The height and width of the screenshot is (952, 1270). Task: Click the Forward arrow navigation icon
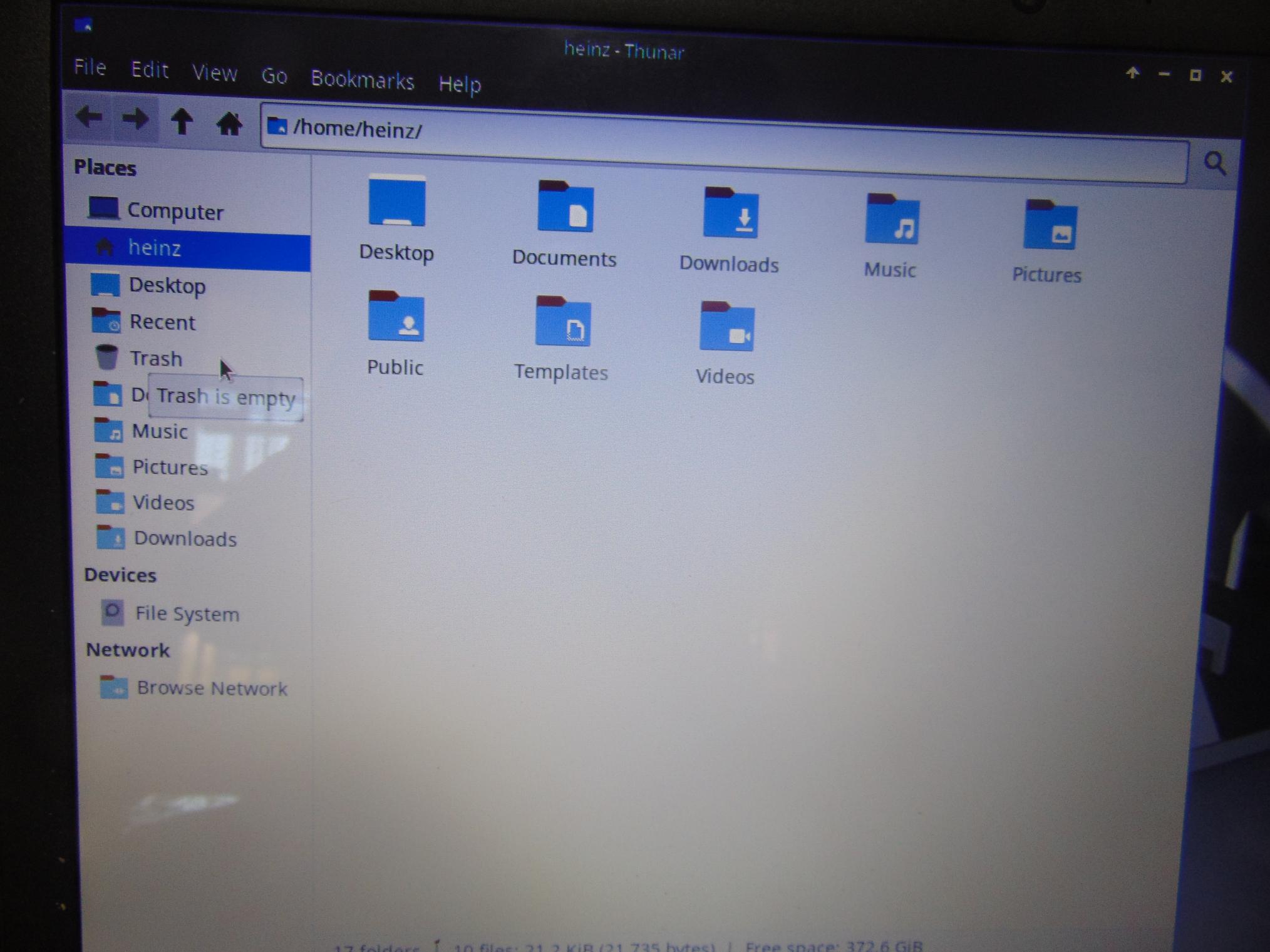point(135,119)
